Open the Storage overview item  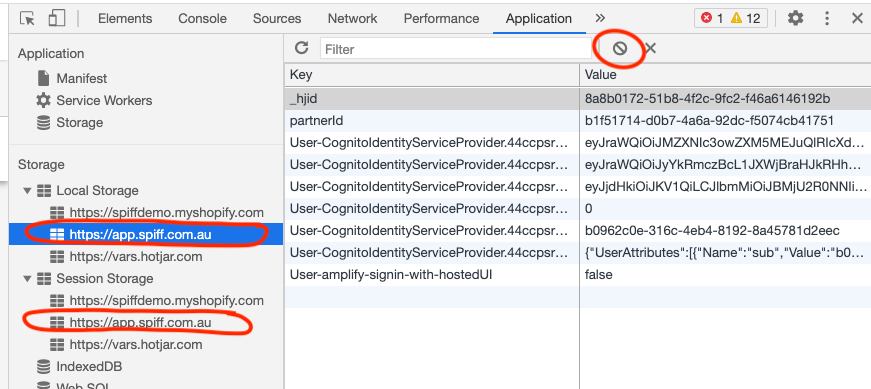(79, 123)
